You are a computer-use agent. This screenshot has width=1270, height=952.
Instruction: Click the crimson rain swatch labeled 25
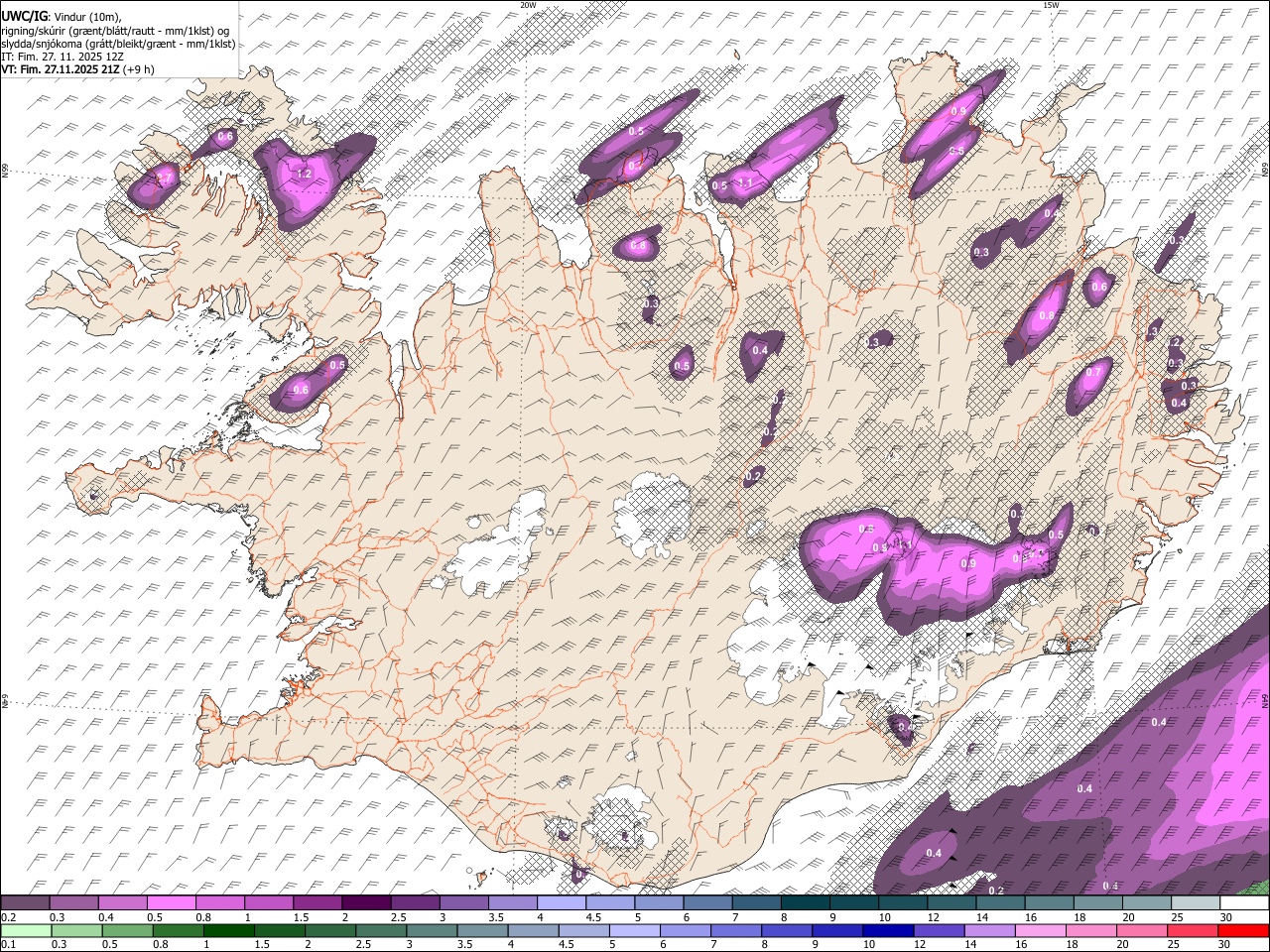click(x=1193, y=930)
